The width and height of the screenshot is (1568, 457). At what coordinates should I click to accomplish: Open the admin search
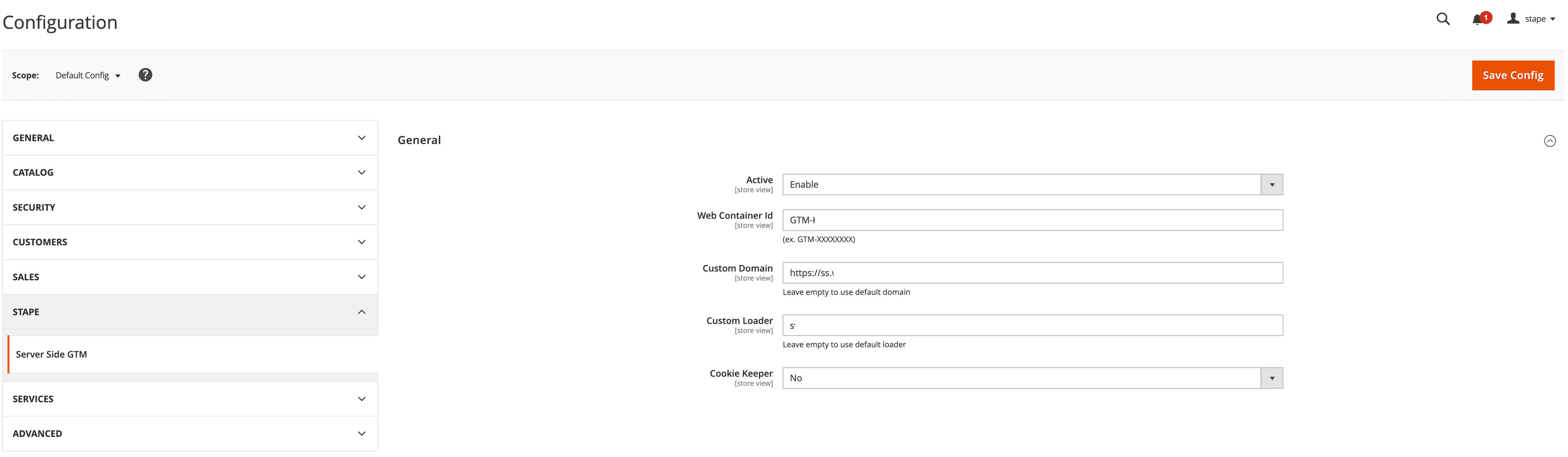click(1443, 19)
